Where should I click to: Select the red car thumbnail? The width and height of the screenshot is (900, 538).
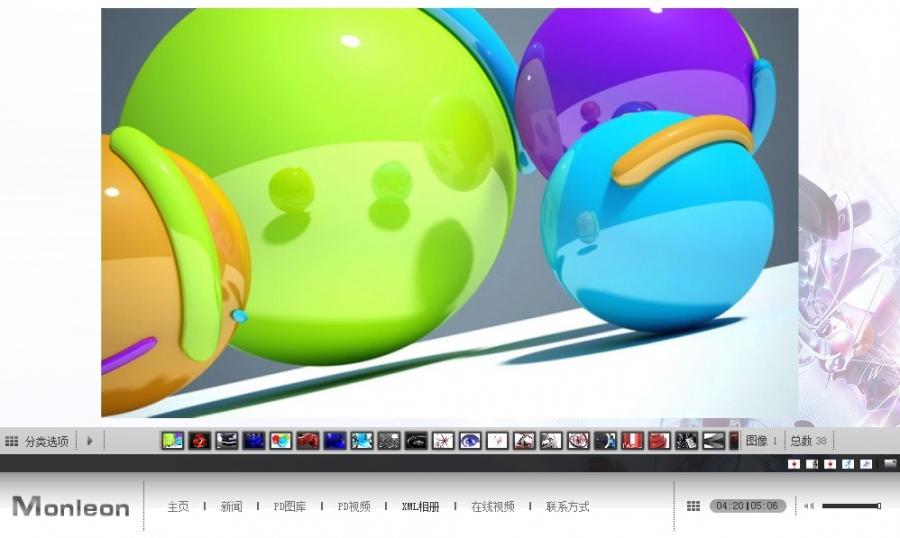[x=308, y=440]
